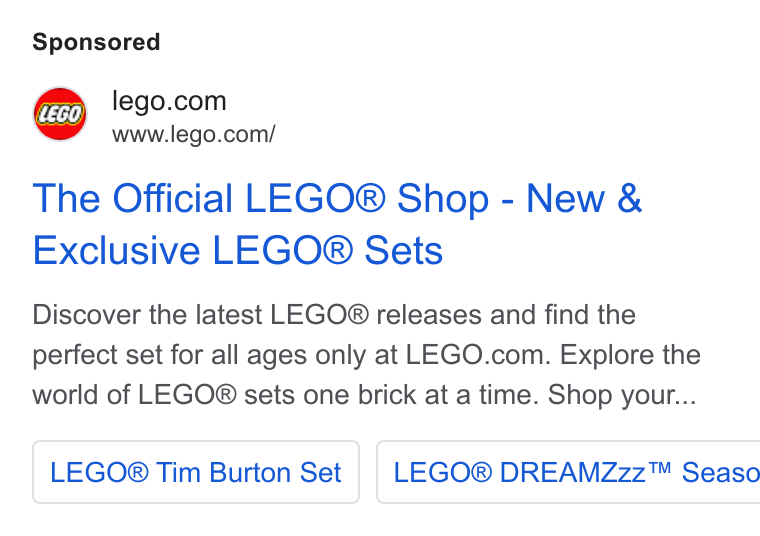
Task: Click the DREAMZzz™ word in second sitelink
Action: tap(586, 472)
